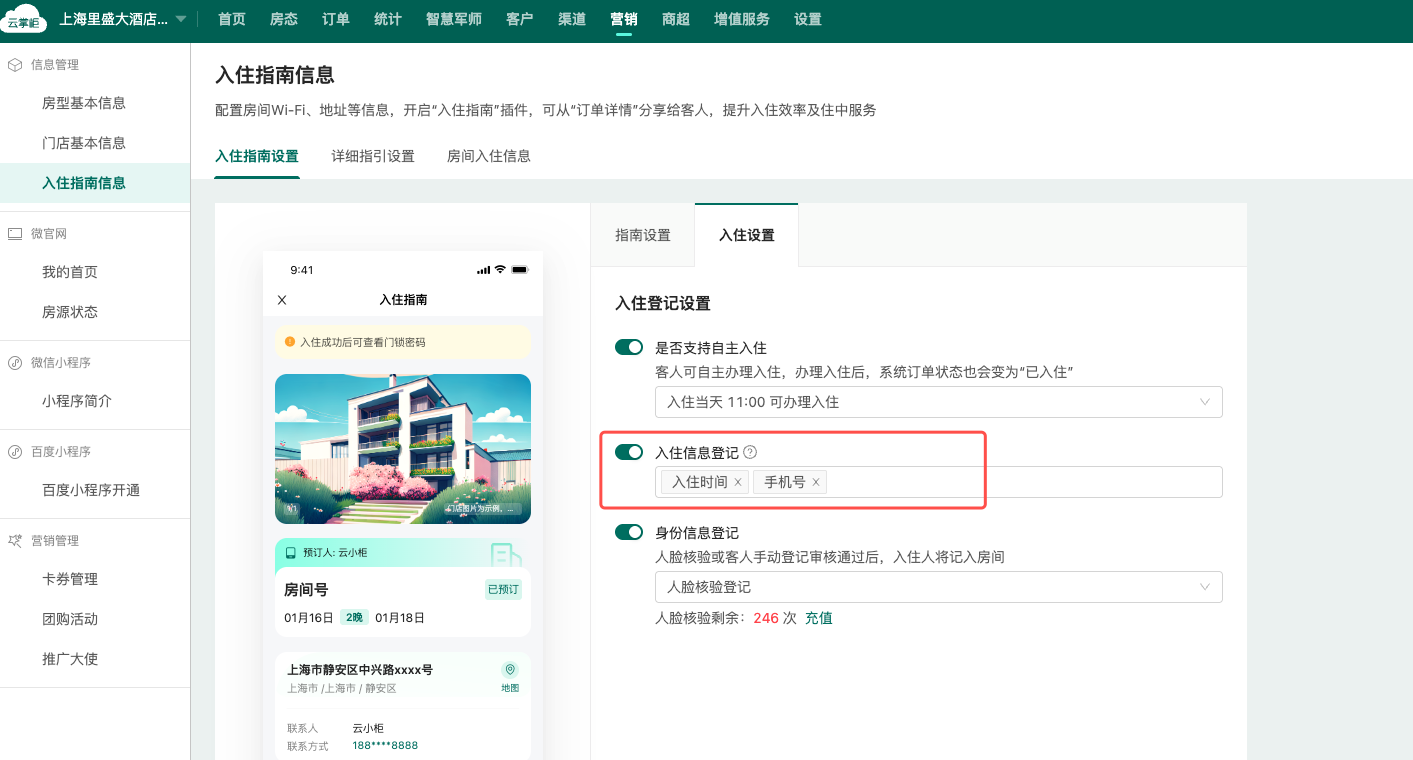Open the 订单 menu
Screen dimensions: 1413x760
pyautogui.click(x=336, y=19)
